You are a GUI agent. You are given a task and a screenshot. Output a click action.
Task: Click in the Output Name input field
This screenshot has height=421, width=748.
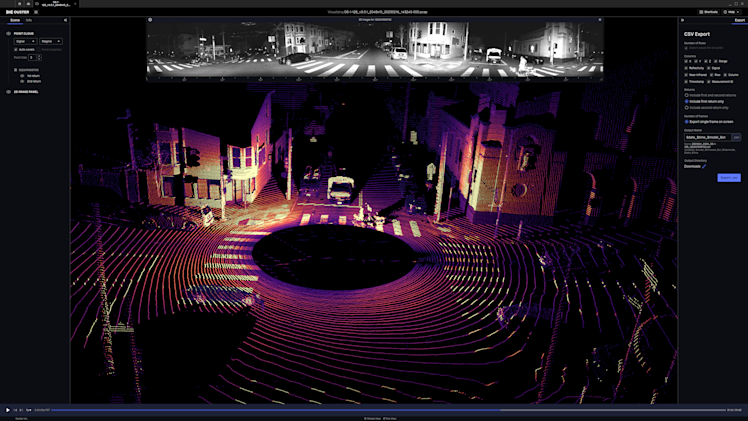[708, 137]
